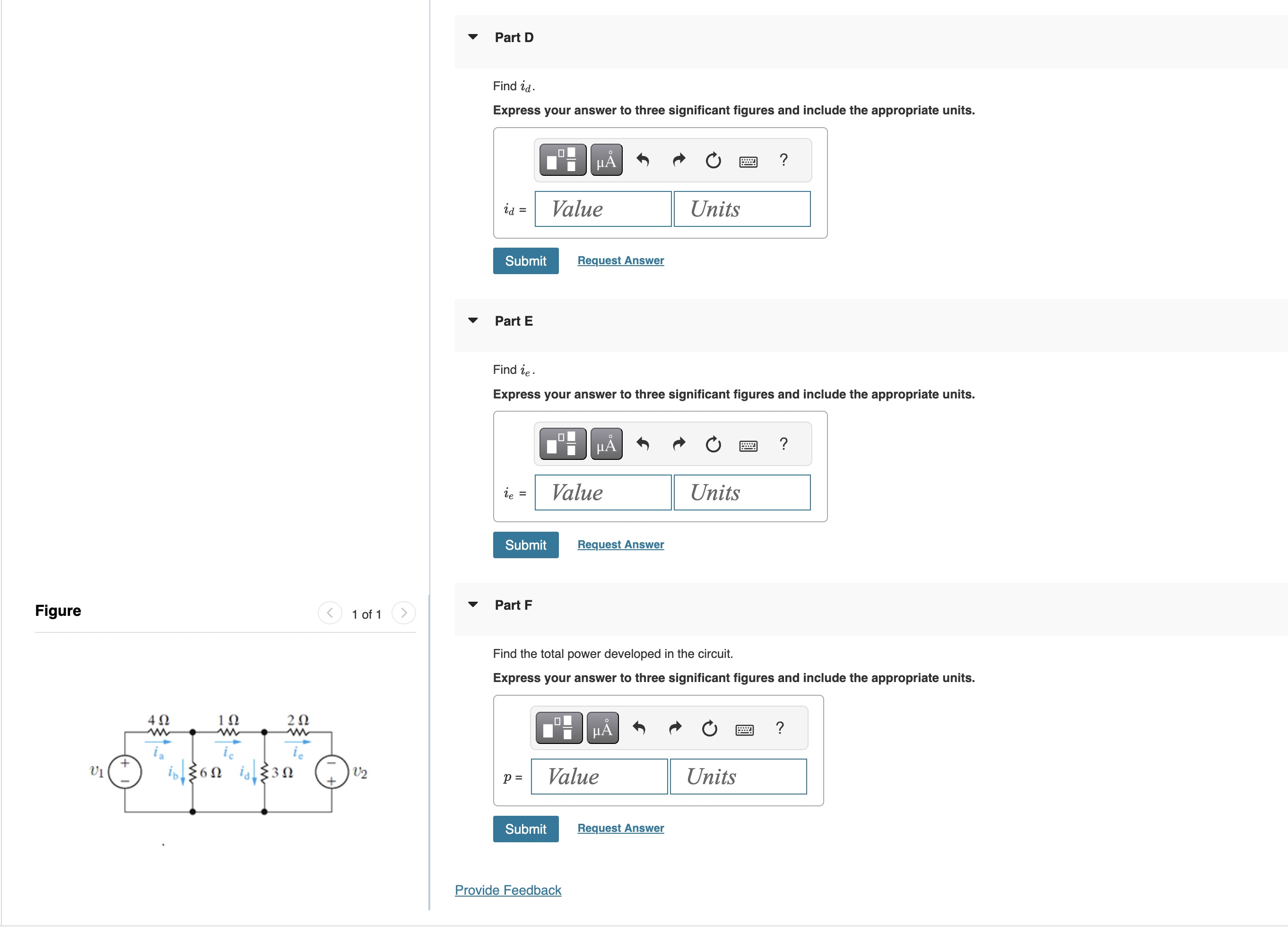
Task: Submit the total power answer in Part F
Action: (525, 829)
